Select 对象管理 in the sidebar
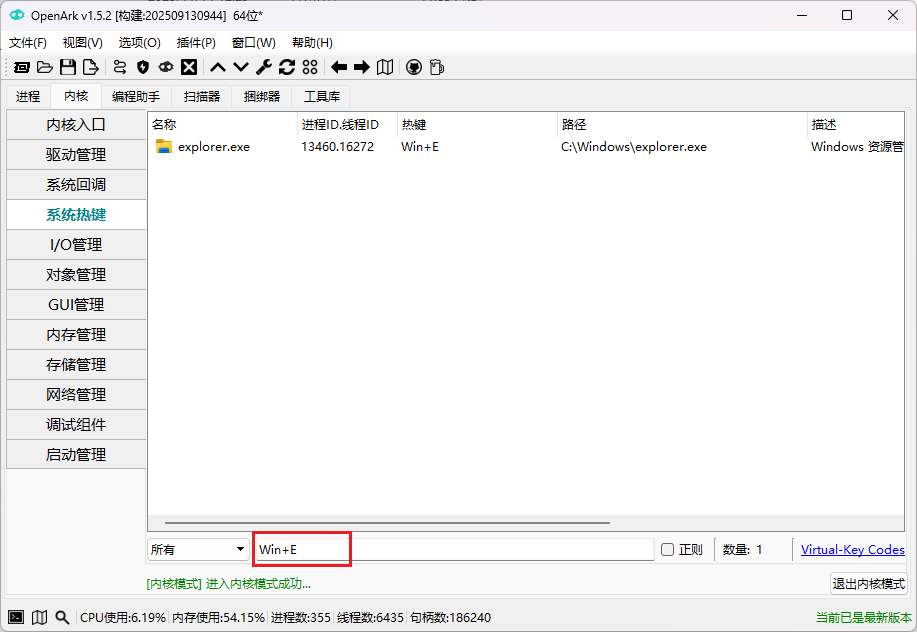Viewport: 917px width, 632px height. [x=76, y=275]
